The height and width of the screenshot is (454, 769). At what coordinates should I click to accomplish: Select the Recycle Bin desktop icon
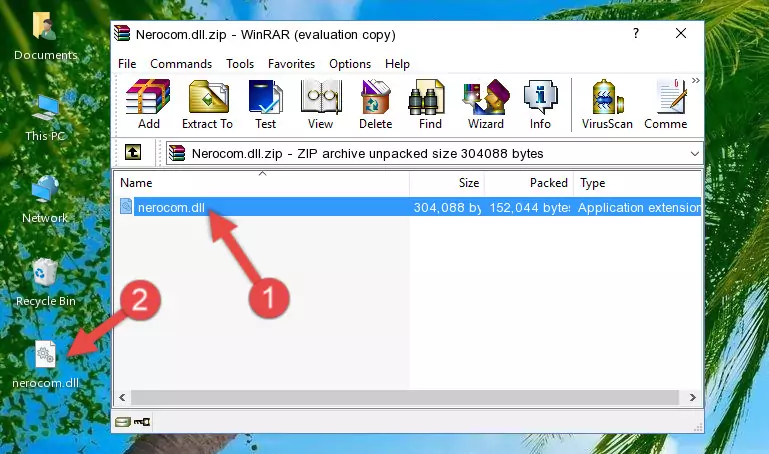46,283
